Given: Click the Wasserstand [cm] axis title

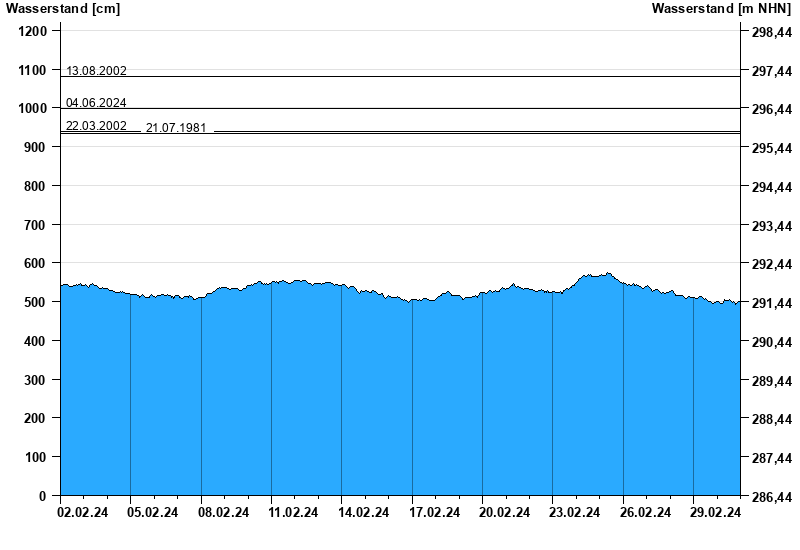Looking at the screenshot, I should pyautogui.click(x=63, y=9).
